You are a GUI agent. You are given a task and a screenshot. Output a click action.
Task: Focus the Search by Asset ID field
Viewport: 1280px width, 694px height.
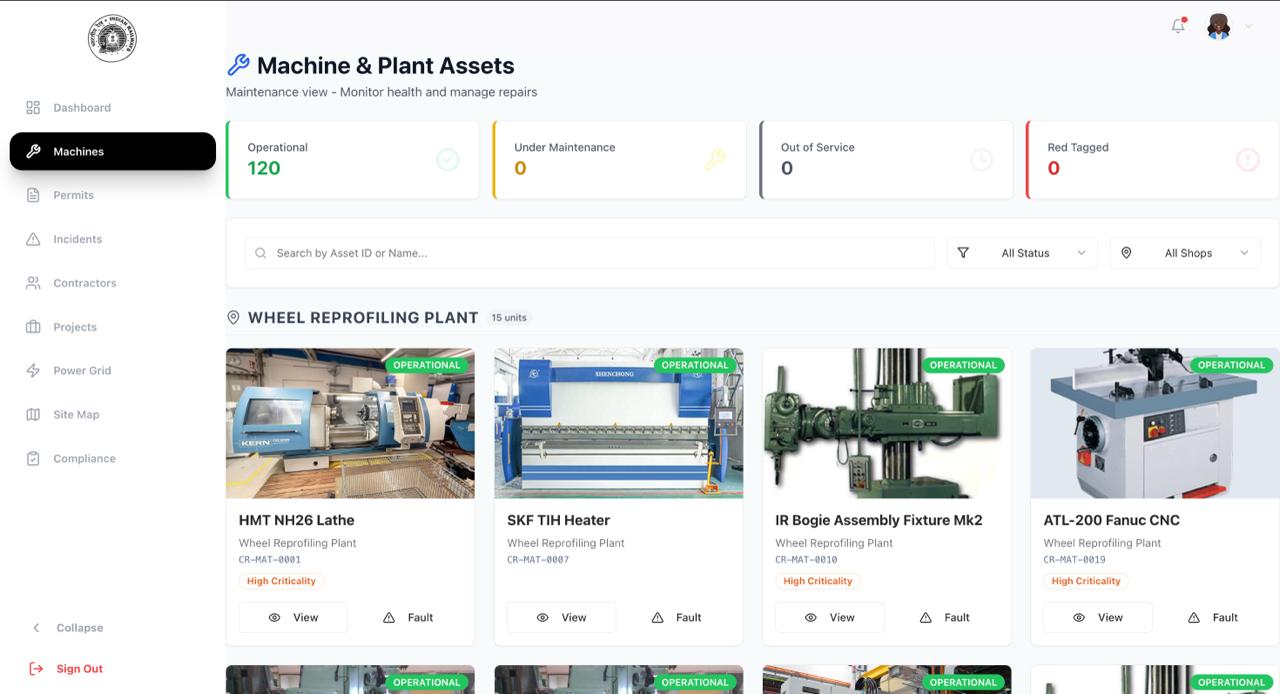590,253
